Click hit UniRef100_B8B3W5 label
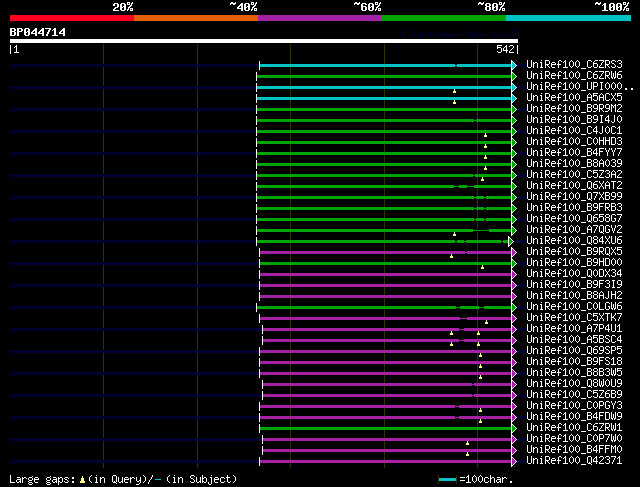 coord(574,373)
